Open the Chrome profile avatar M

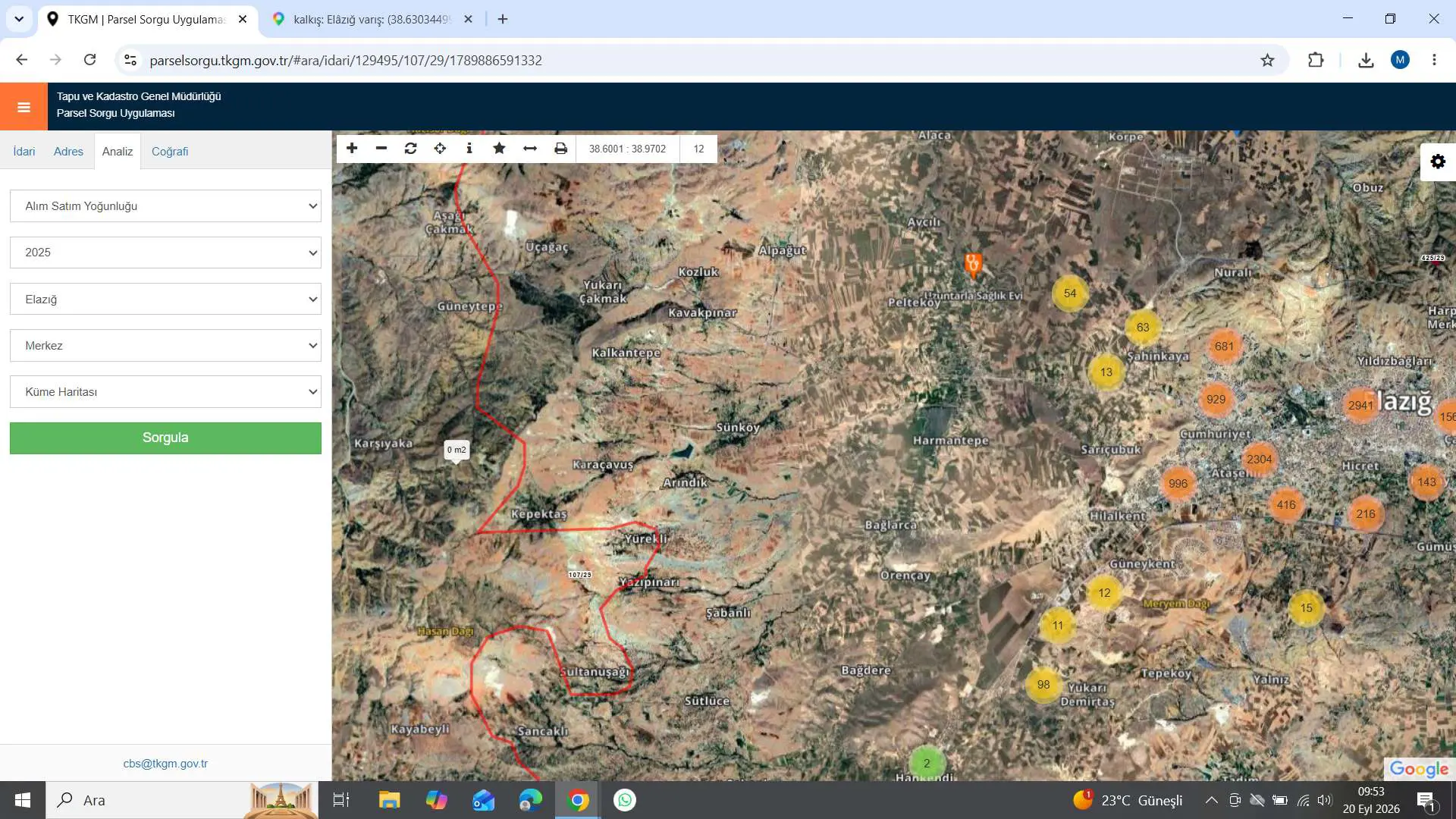click(1400, 60)
